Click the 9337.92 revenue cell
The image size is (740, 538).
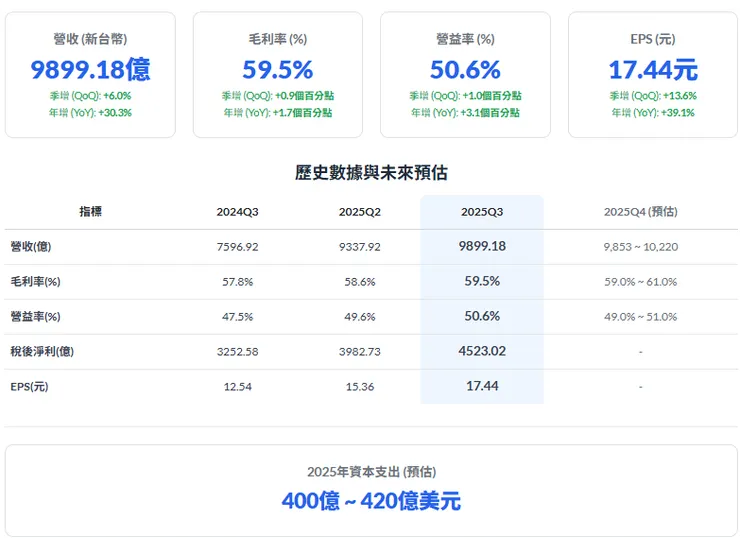pyautogui.click(x=360, y=247)
